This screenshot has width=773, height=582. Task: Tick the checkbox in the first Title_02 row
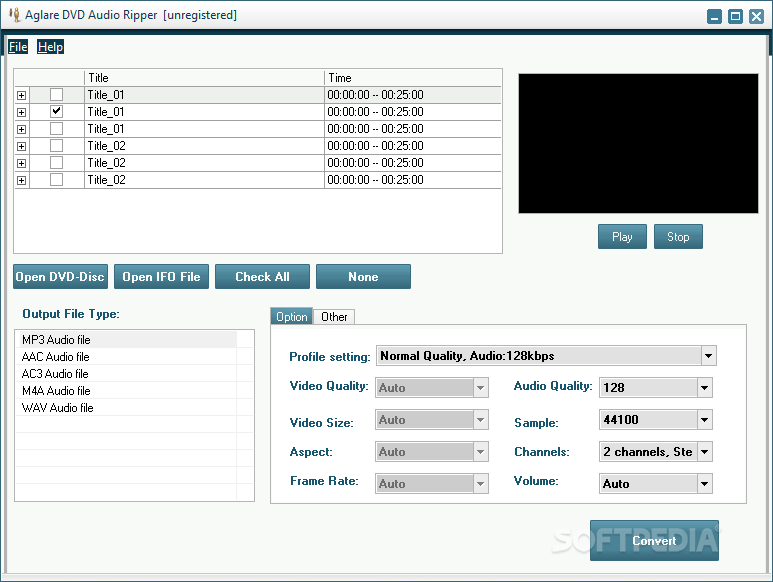[57, 146]
